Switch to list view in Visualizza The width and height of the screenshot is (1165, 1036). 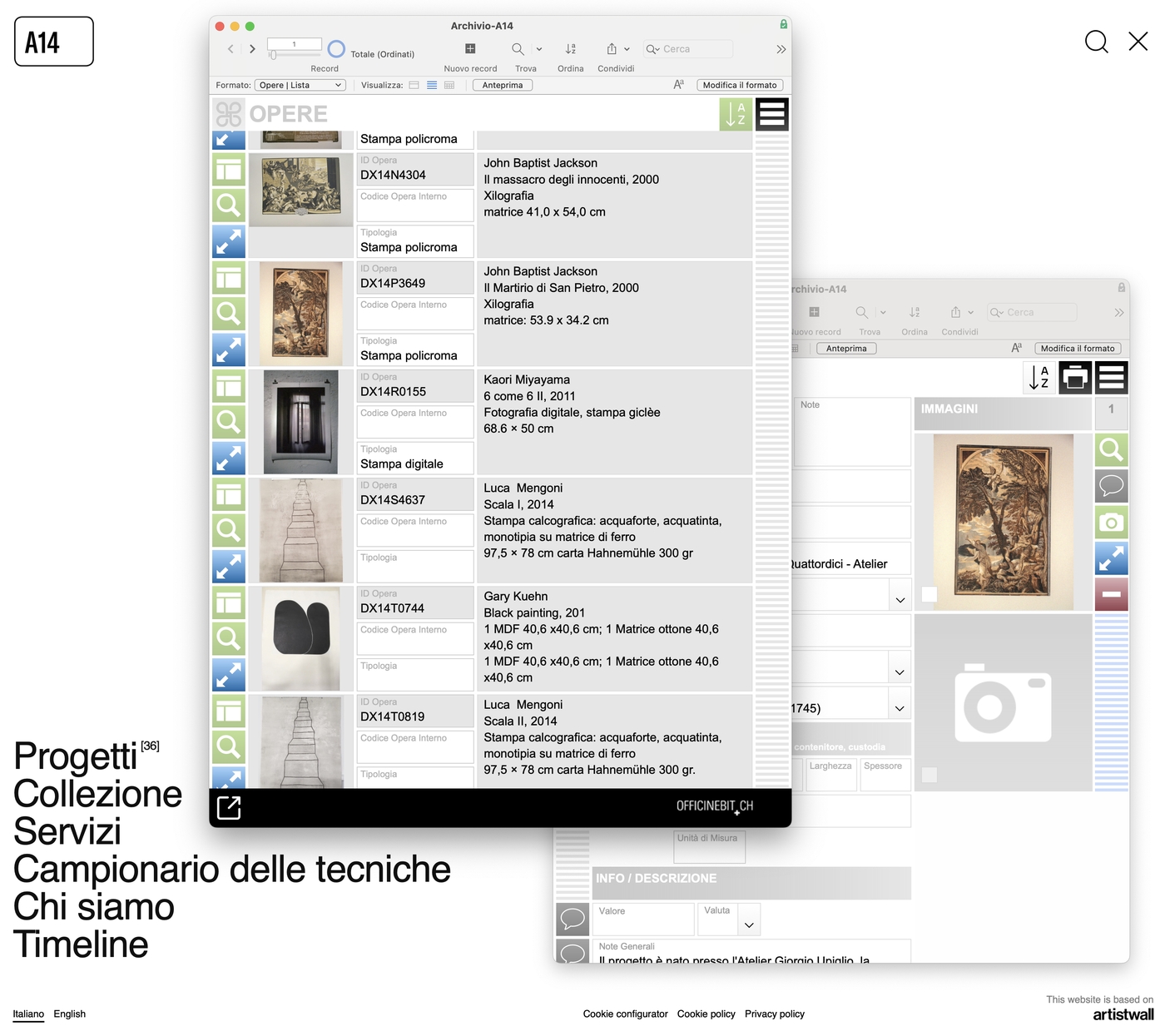click(x=432, y=85)
